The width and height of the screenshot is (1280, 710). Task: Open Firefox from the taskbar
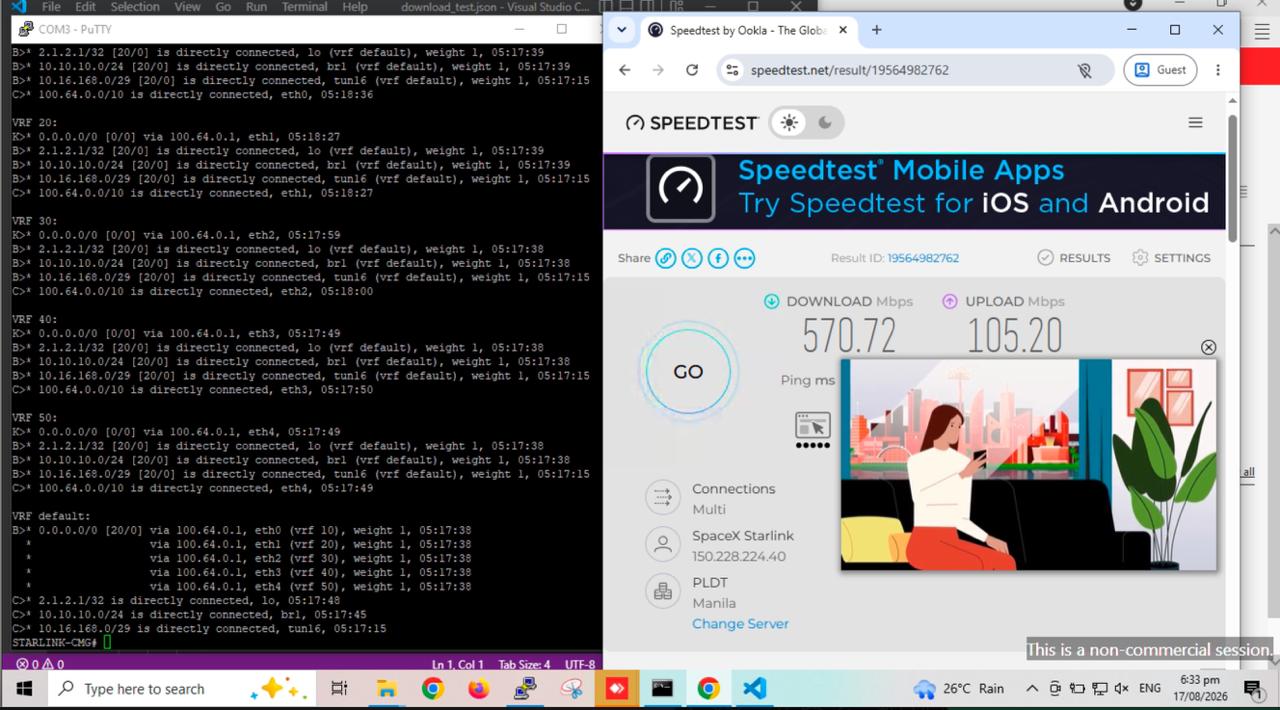478,689
